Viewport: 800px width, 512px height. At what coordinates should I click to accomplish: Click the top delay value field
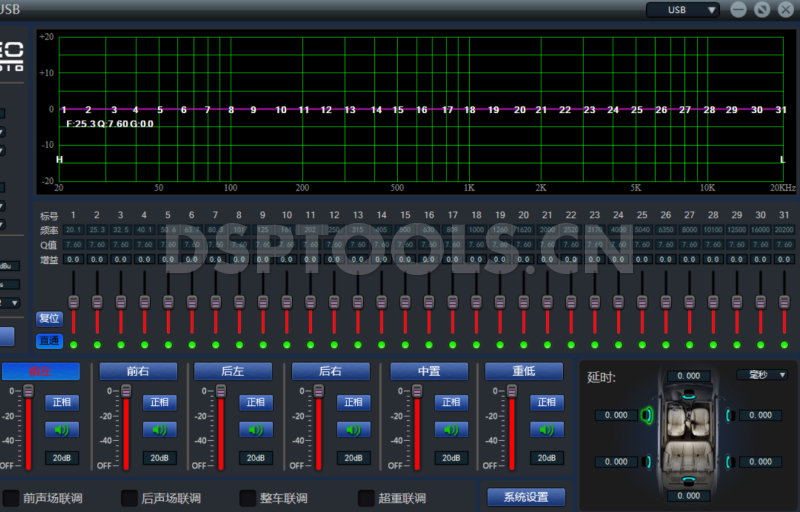pos(688,376)
